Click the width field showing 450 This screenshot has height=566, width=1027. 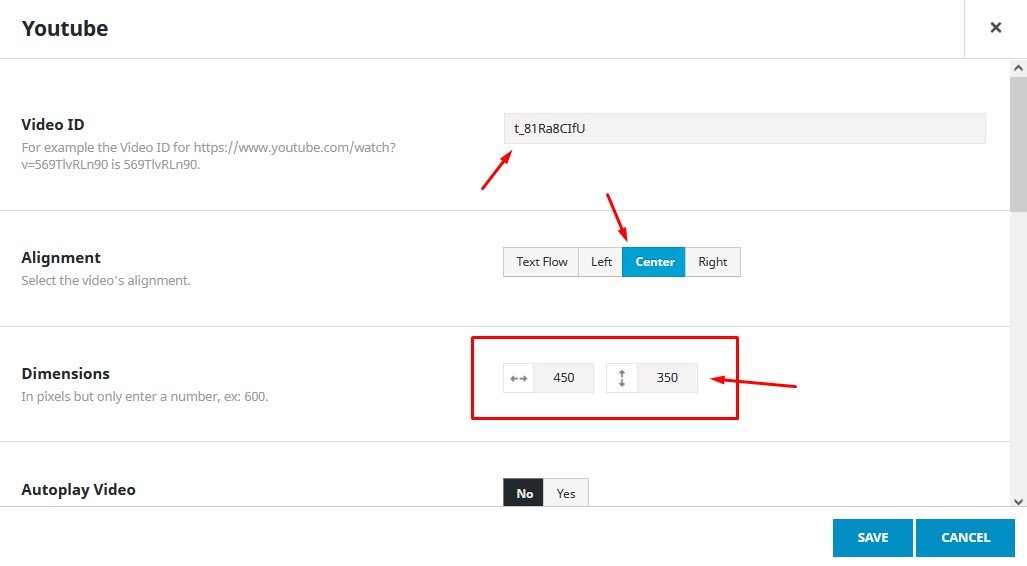tap(564, 378)
